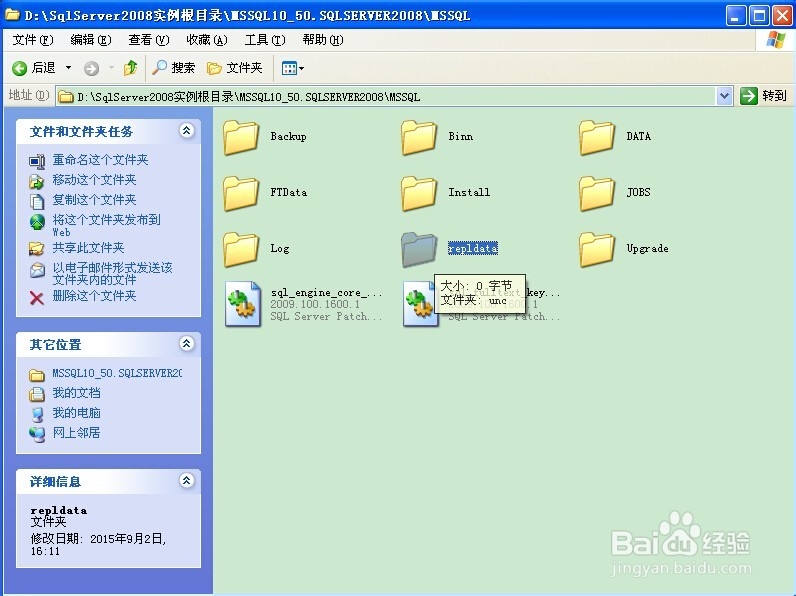
Task: Click 删除这个文件夹 link
Action: click(94, 296)
